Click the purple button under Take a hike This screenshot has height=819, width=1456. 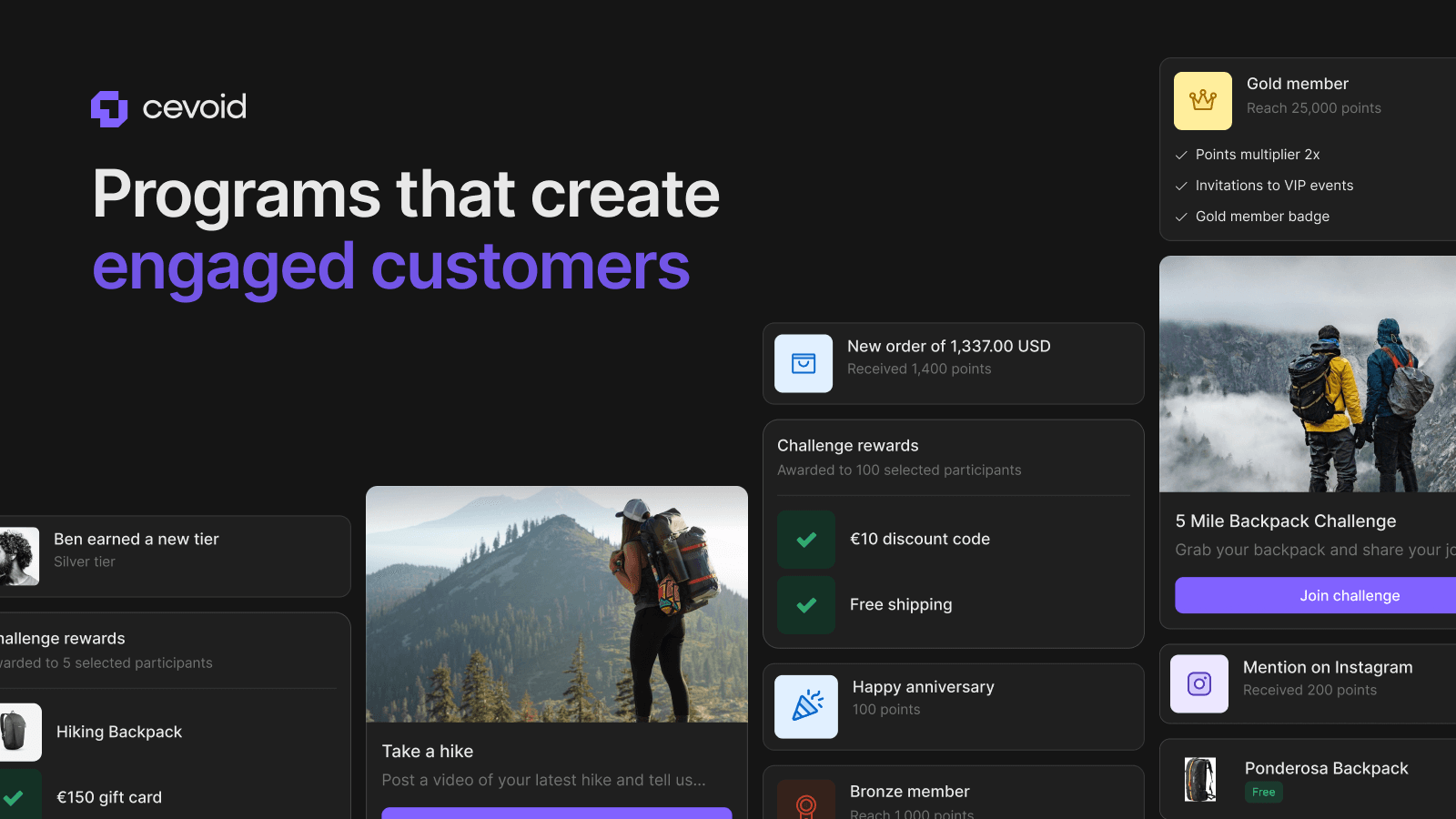(557, 813)
